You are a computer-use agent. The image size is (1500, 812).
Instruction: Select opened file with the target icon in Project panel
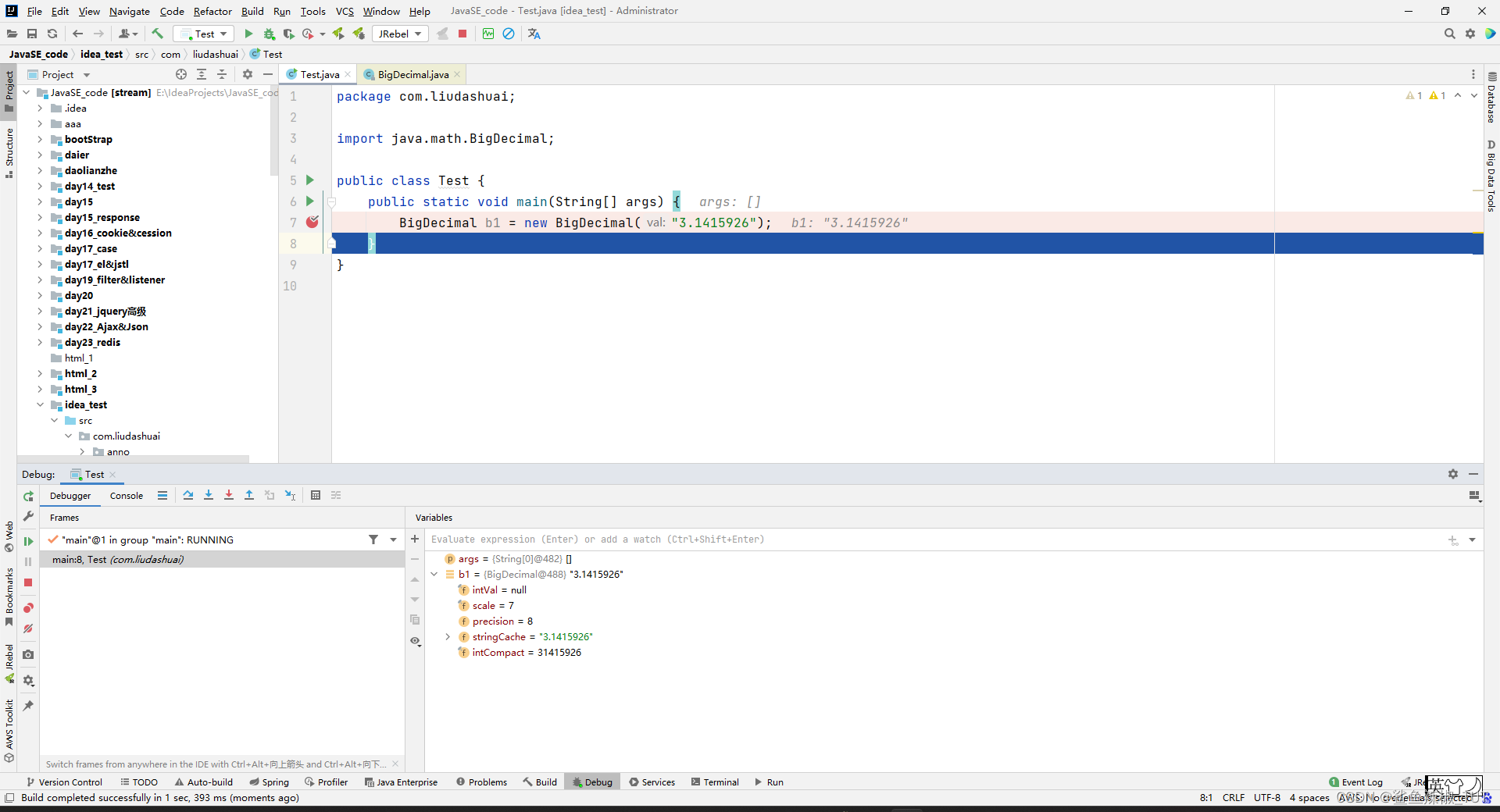[x=181, y=74]
